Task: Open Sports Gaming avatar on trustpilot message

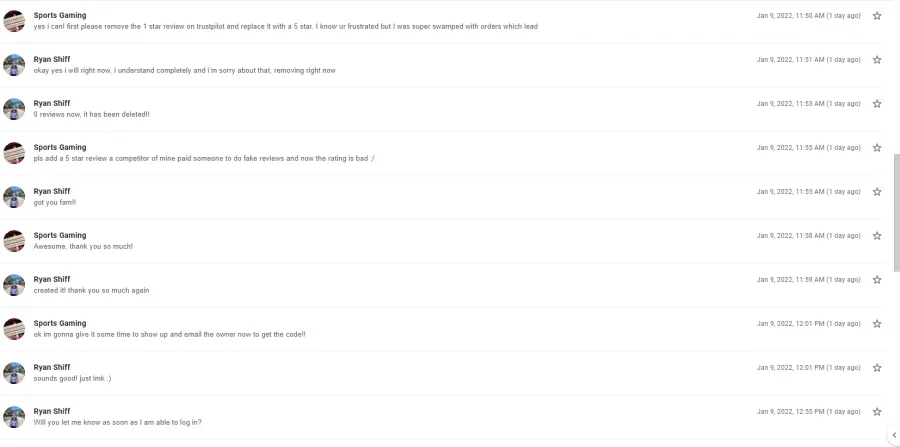Action: click(x=14, y=21)
